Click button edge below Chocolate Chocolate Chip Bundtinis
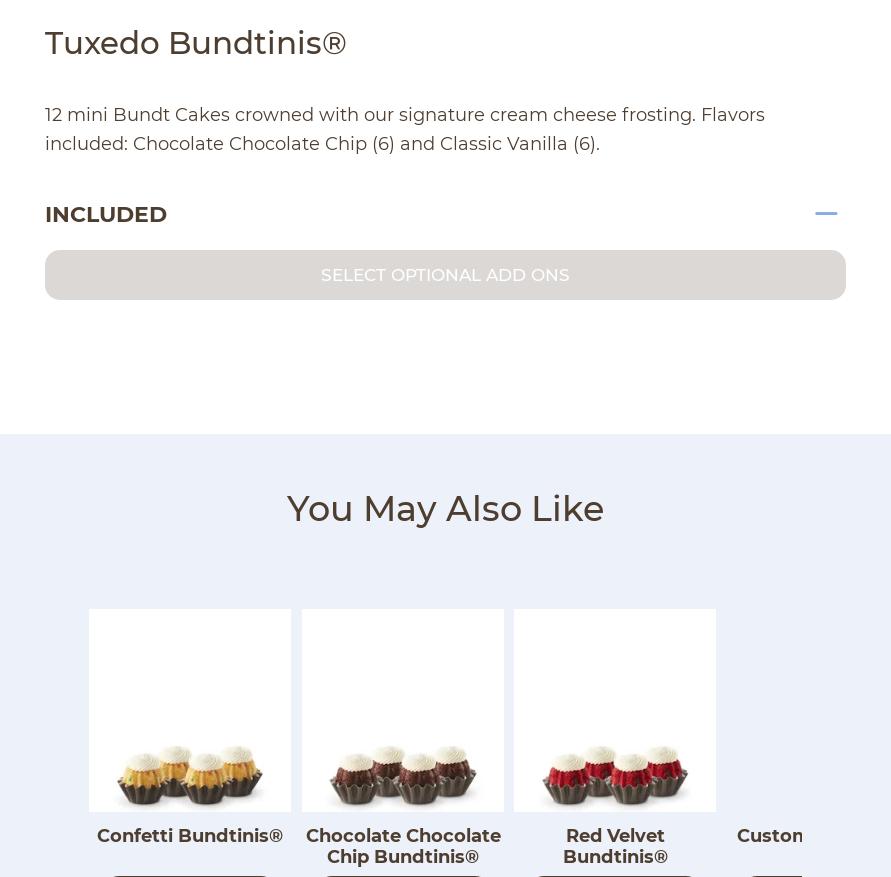891x877 pixels. click(403, 874)
